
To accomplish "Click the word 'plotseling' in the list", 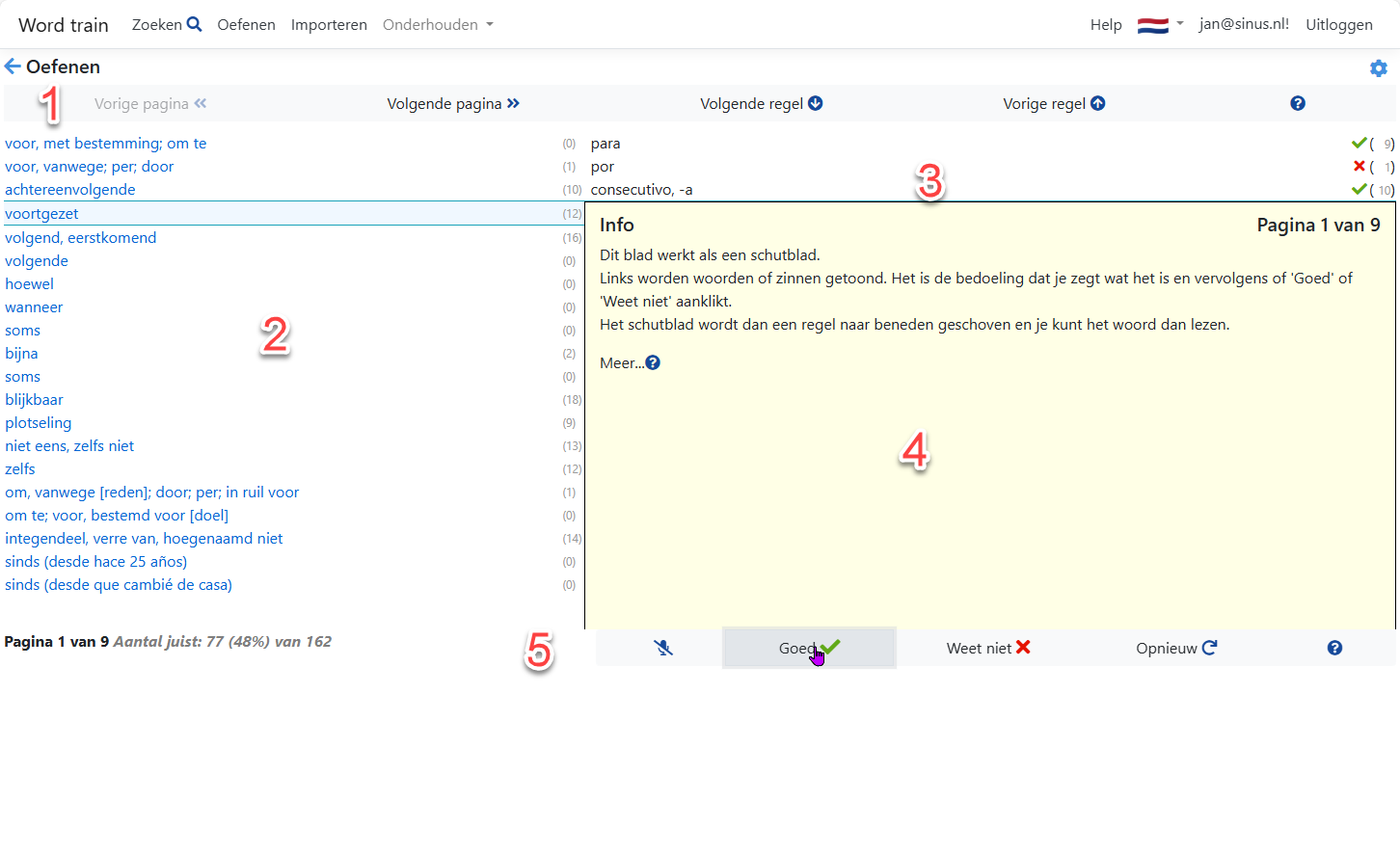I will pyautogui.click(x=39, y=423).
